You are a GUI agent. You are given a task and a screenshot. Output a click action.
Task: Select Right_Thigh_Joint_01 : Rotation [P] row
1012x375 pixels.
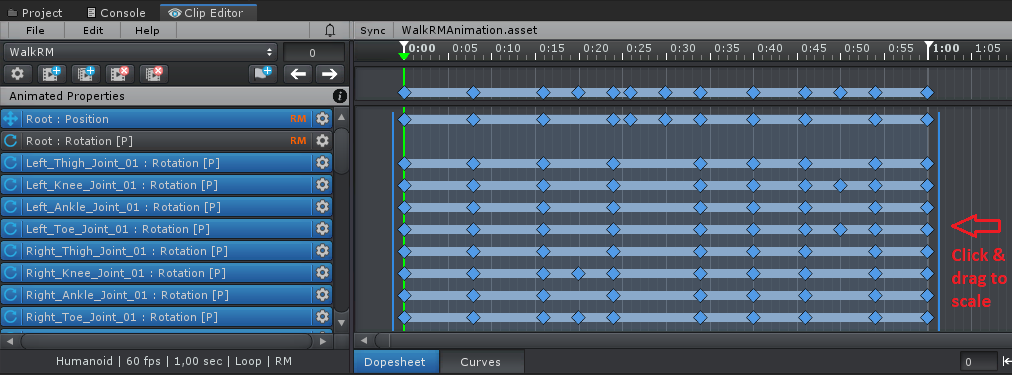click(167, 250)
